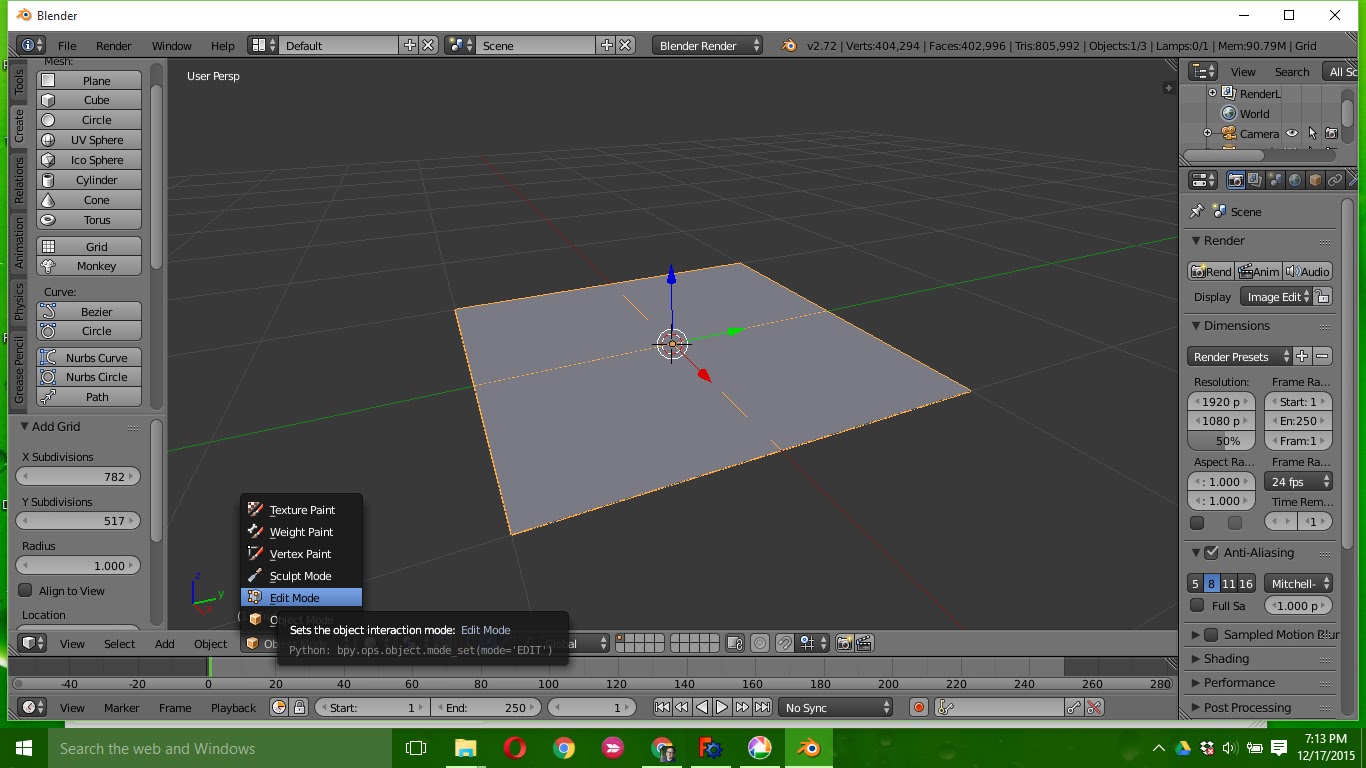
Task: Add a Monkey mesh
Action: pyautogui.click(x=89, y=266)
